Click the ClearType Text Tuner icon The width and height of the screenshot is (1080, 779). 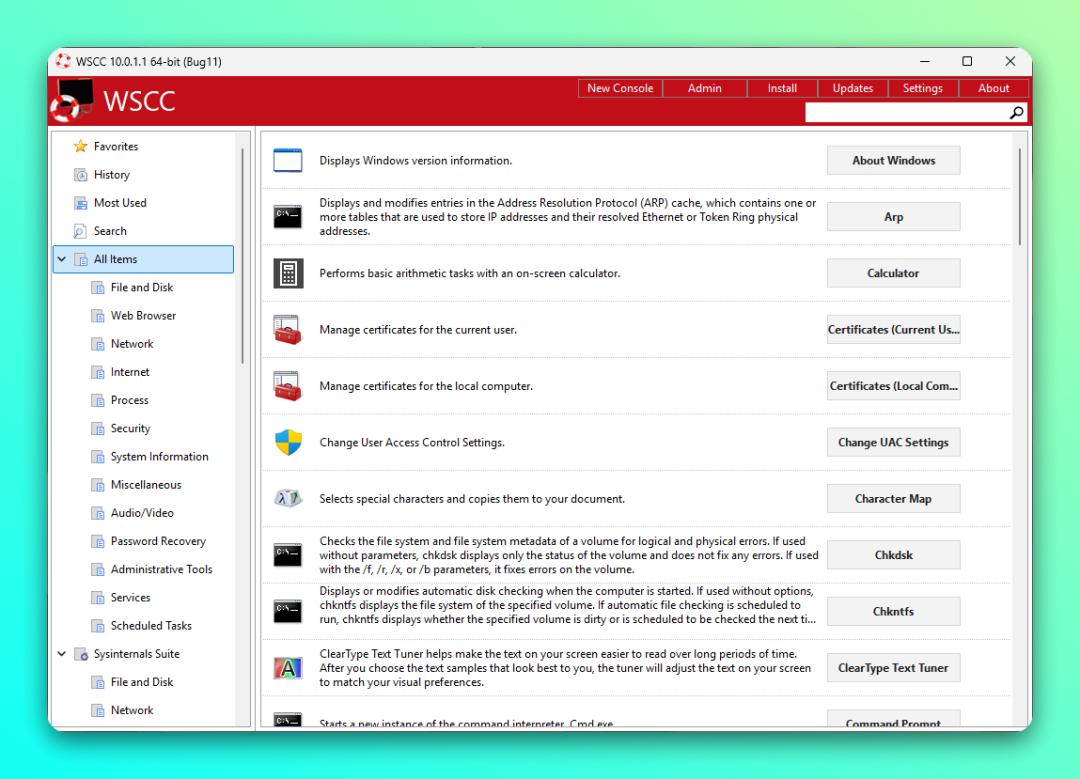tap(288, 668)
